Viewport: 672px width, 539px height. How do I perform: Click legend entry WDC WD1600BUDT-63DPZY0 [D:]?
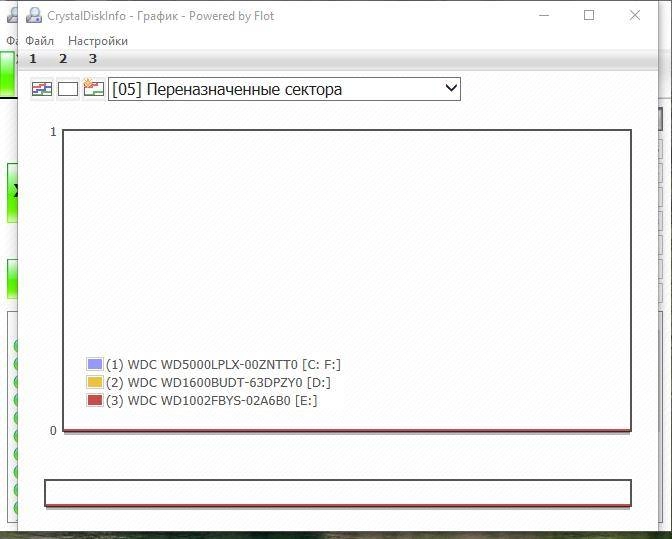[x=218, y=383]
